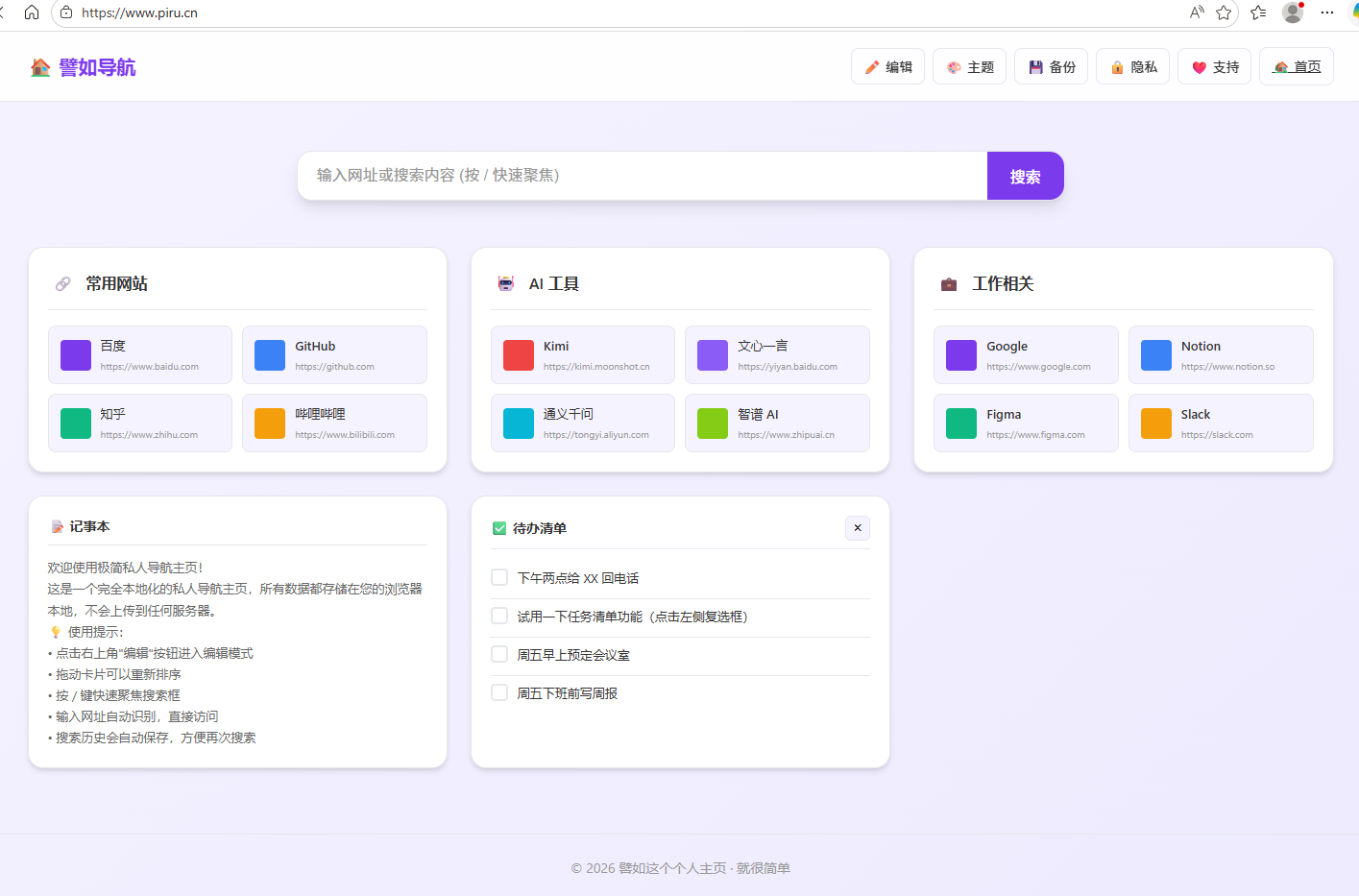This screenshot has height=896, width=1359.
Task: Click the 编辑 edit button
Action: (x=888, y=67)
